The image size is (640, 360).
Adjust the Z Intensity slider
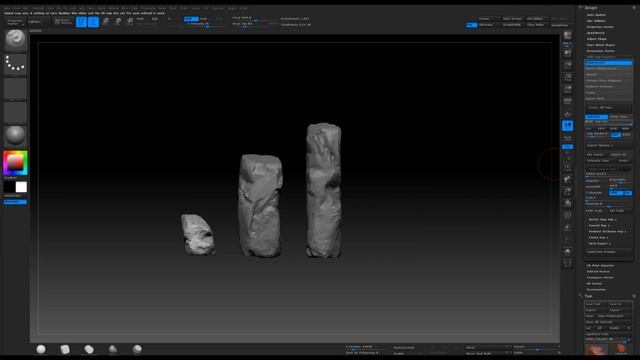click(204, 24)
